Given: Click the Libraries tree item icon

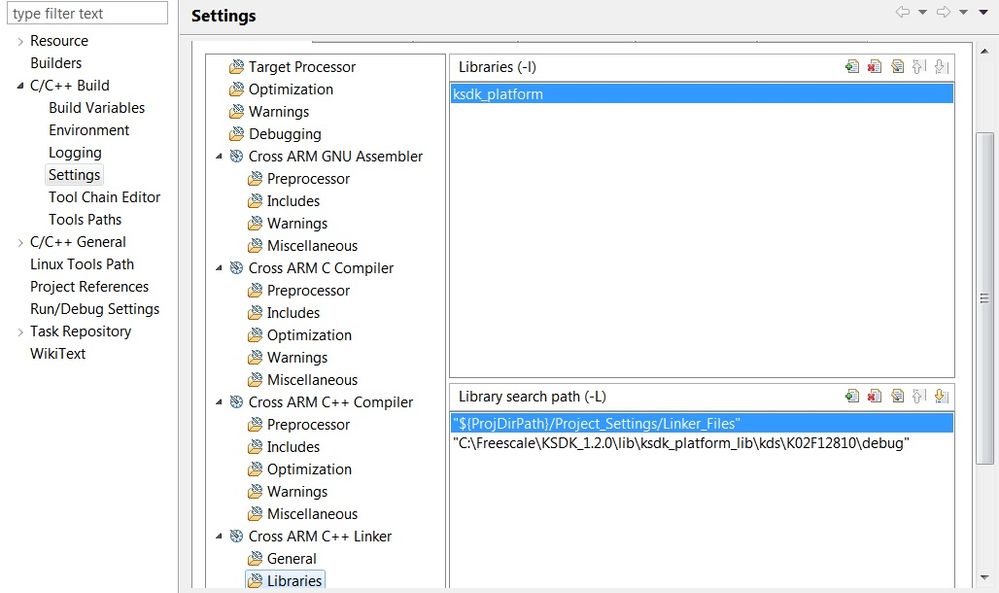Looking at the screenshot, I should tap(255, 580).
